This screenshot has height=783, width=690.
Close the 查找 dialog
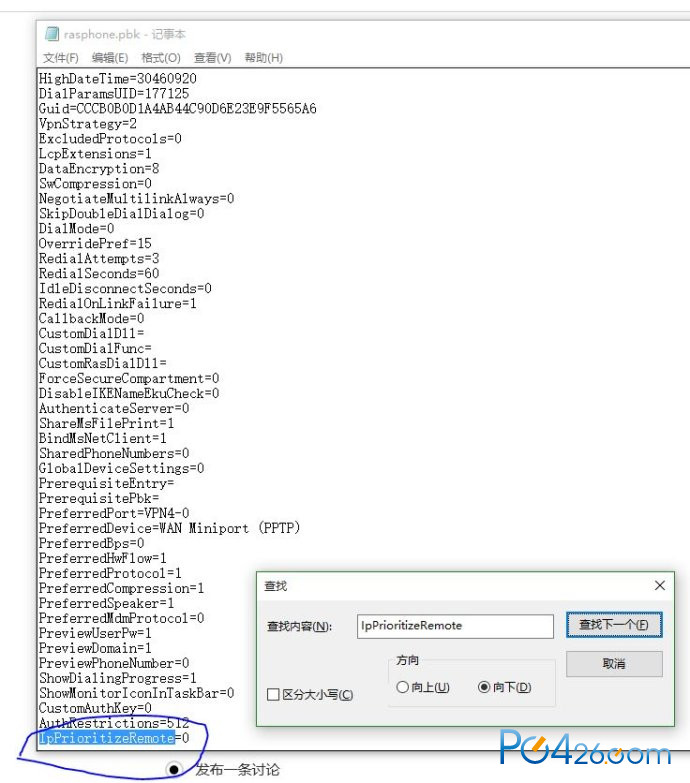[x=660, y=585]
